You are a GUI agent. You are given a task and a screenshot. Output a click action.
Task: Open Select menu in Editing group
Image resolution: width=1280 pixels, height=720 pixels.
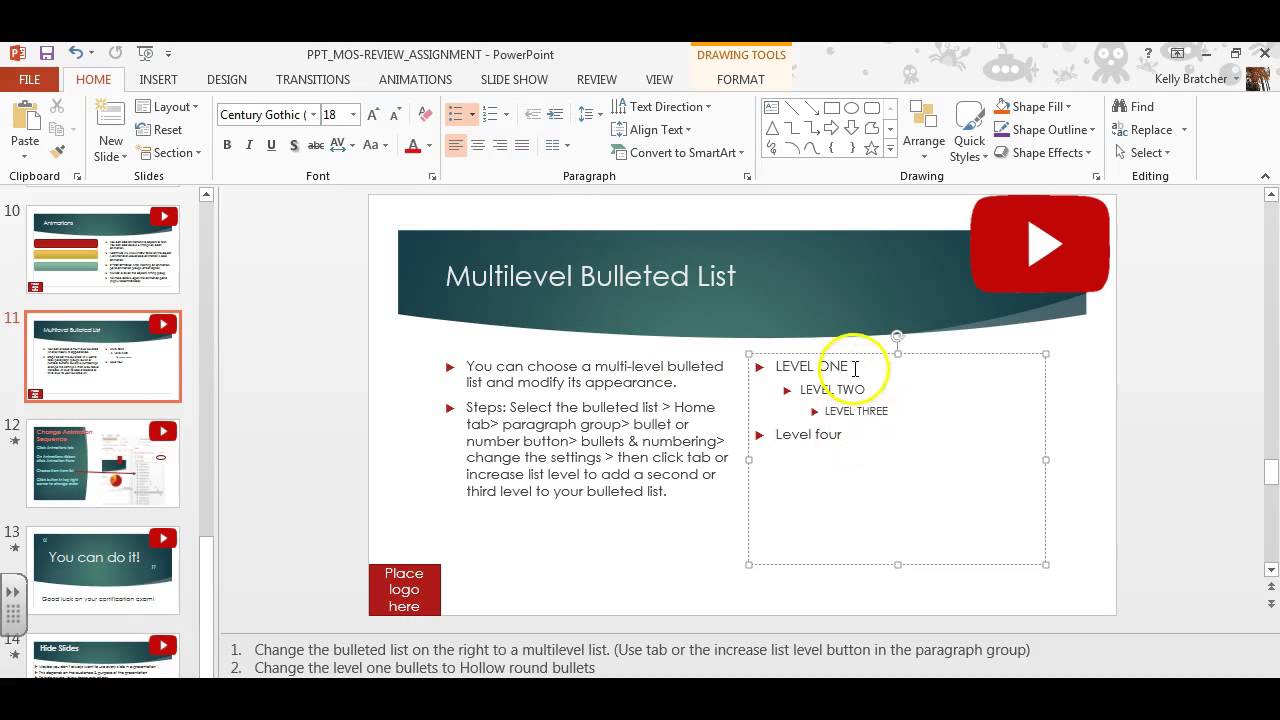click(x=1141, y=153)
